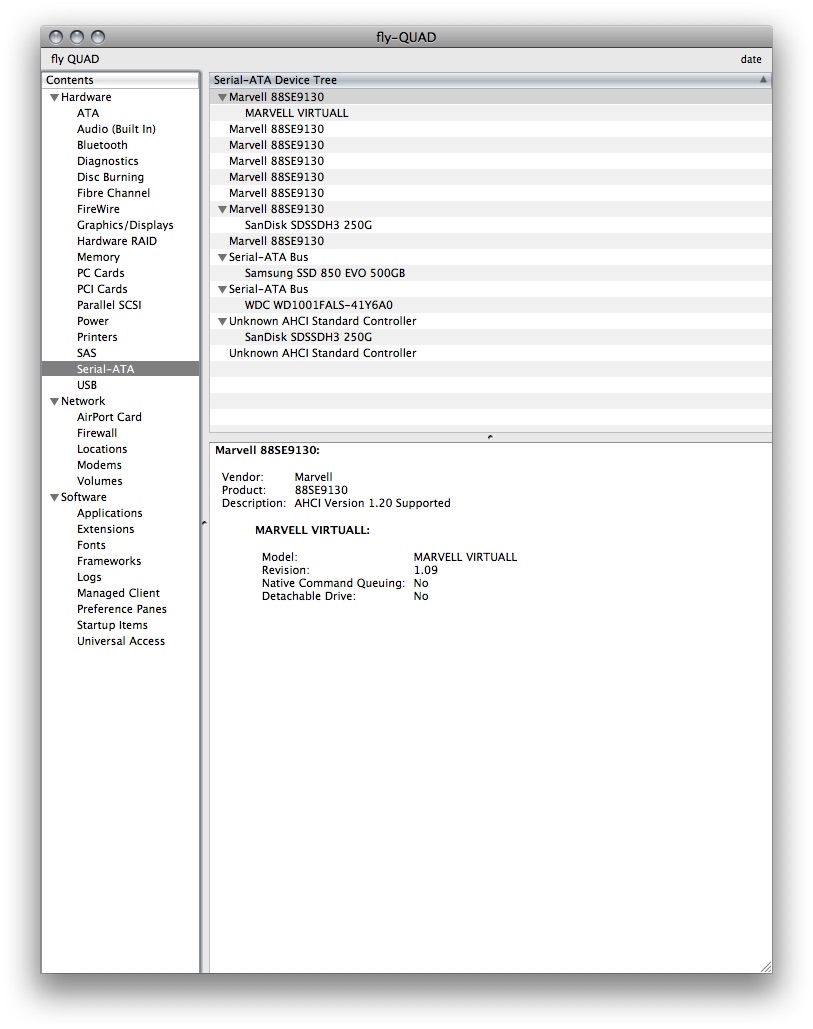The height and width of the screenshot is (1029, 813).
Task: Show USB device information
Action: 87,385
